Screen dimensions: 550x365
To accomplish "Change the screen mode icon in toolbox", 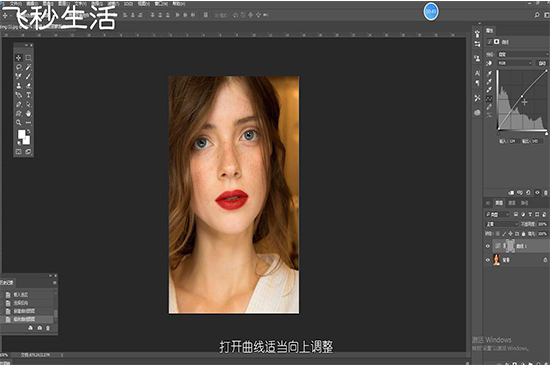I will (28, 151).
